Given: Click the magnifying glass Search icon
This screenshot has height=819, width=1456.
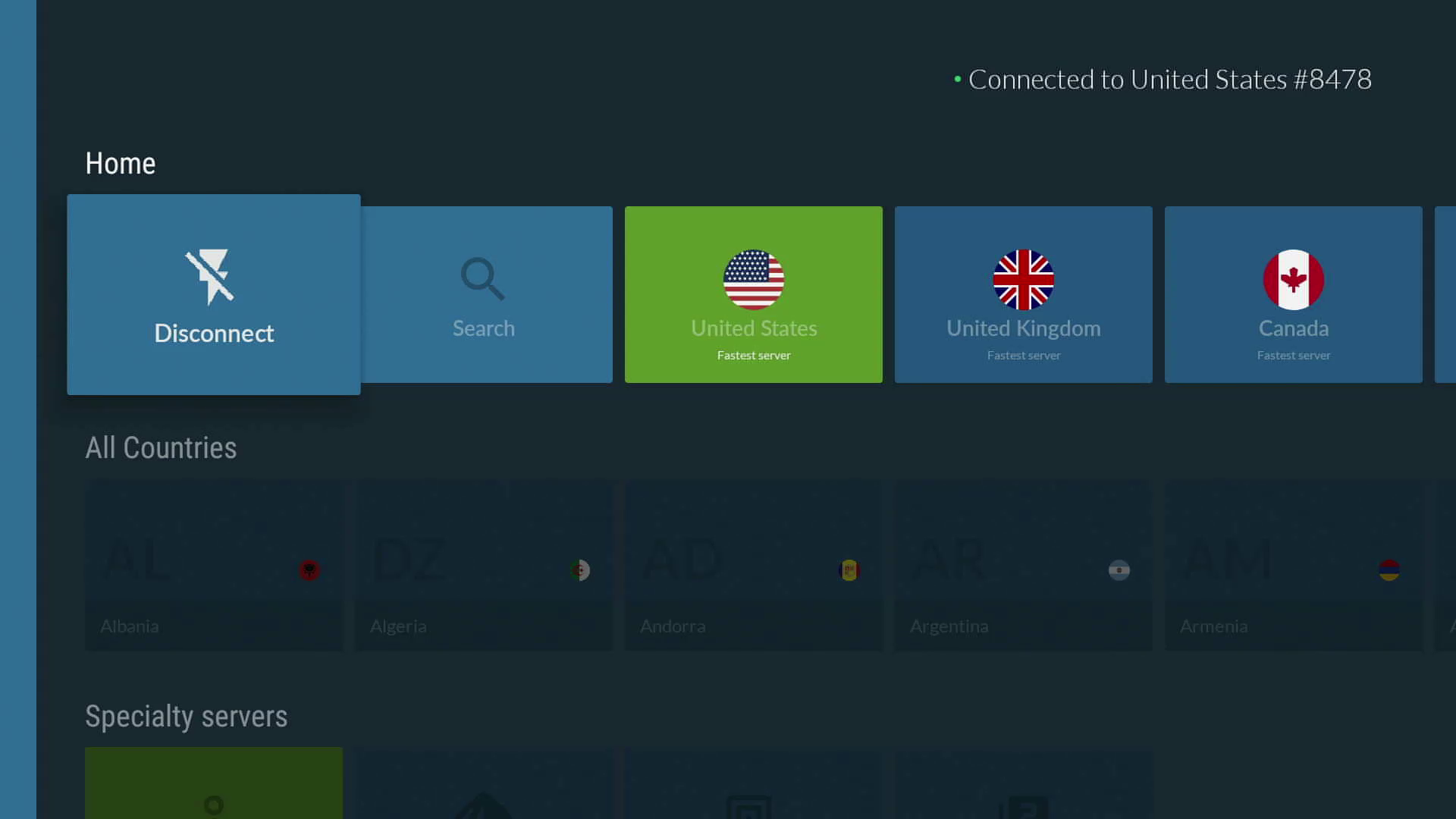Looking at the screenshot, I should point(482,278).
